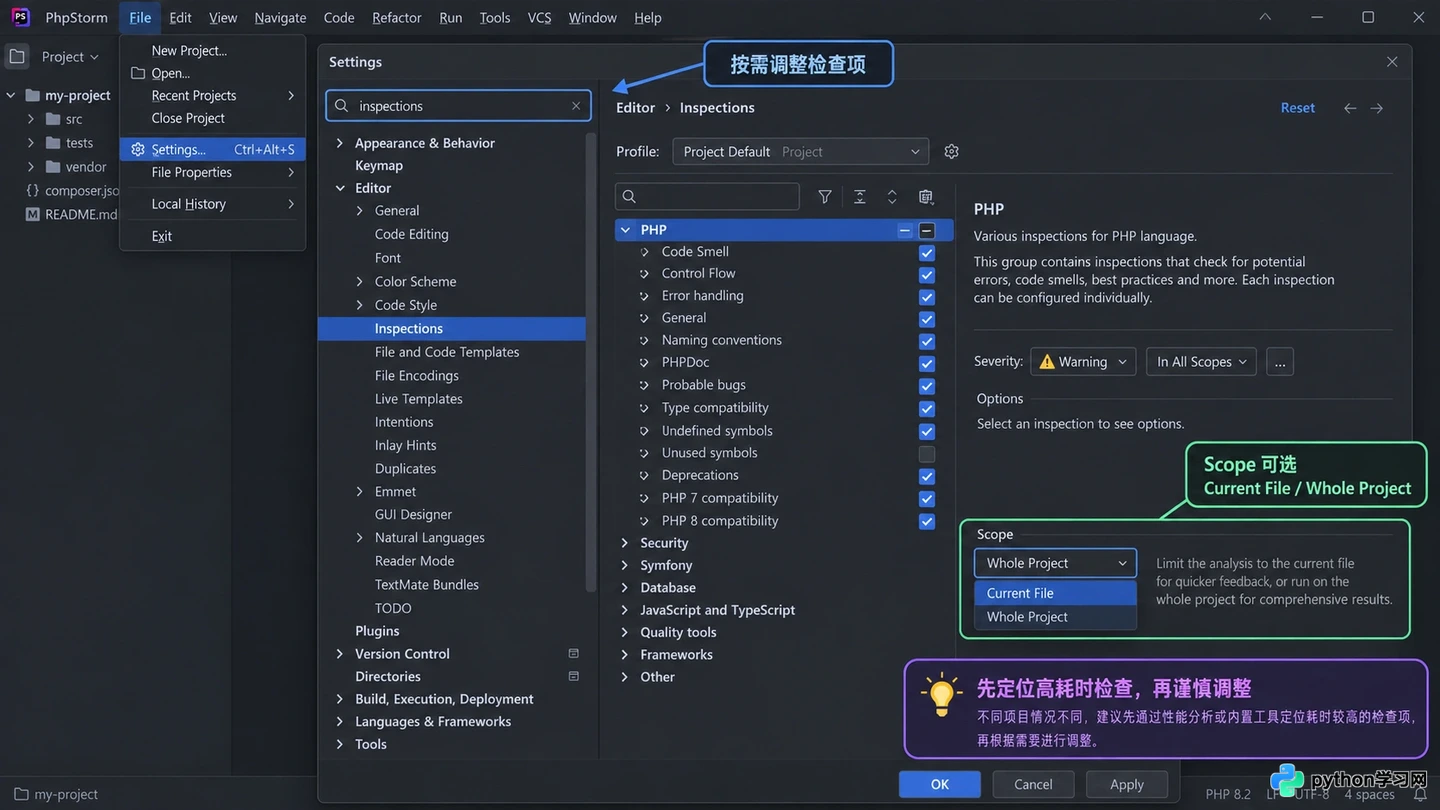
Task: Open the In All Scopes dropdown
Action: click(x=1201, y=362)
